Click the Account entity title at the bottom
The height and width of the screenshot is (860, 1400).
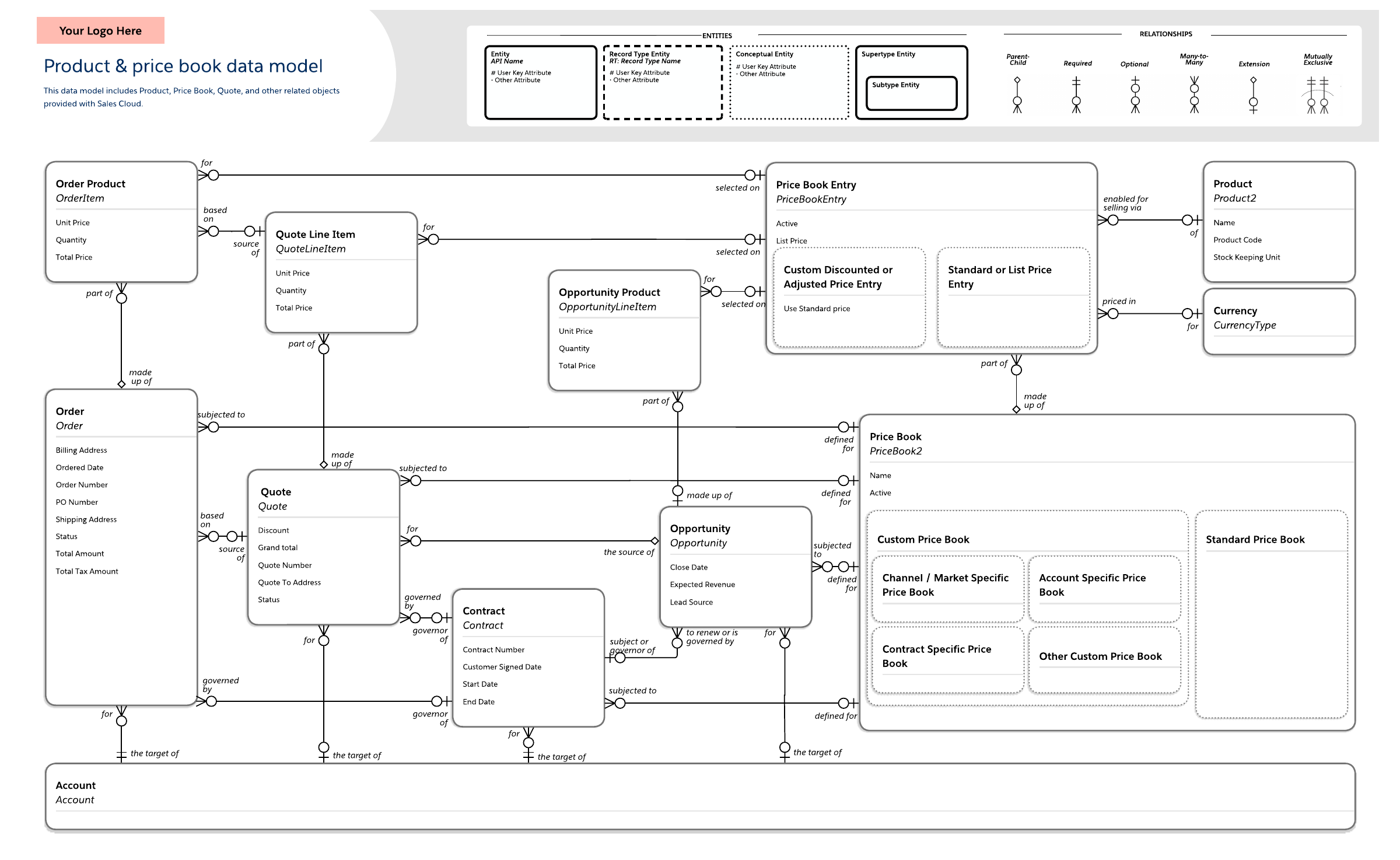[76, 785]
